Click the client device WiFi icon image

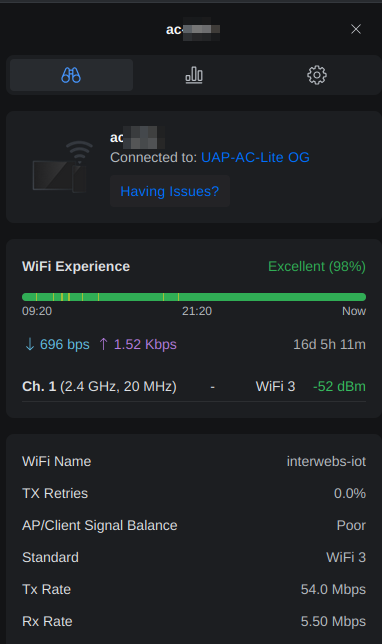point(63,167)
